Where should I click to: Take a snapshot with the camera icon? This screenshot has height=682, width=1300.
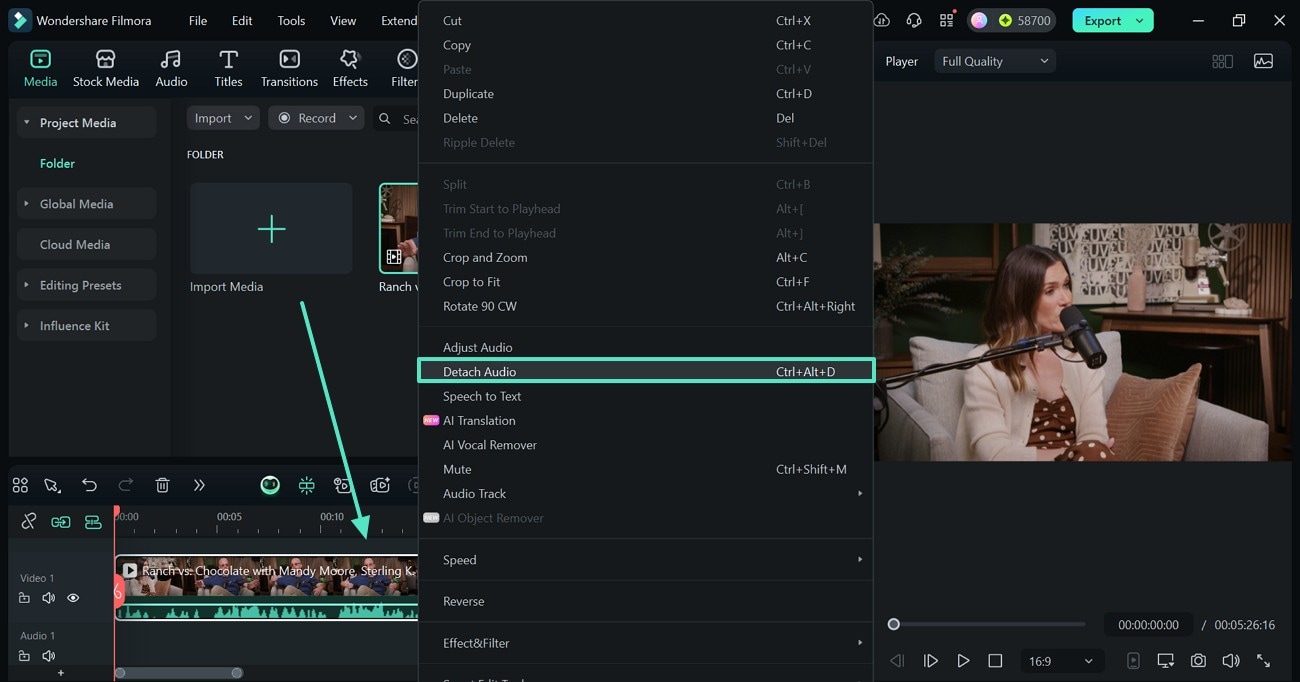pos(1198,661)
